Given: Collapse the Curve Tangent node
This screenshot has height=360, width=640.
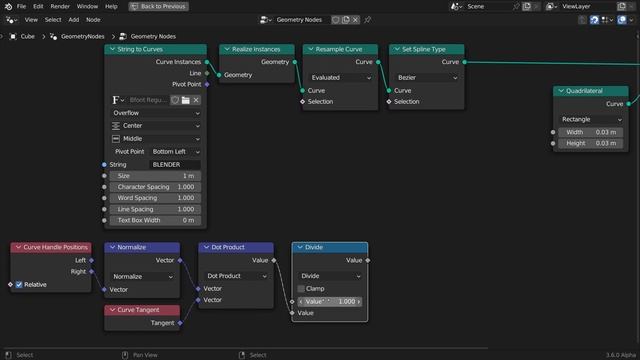Looking at the screenshot, I should [112, 310].
